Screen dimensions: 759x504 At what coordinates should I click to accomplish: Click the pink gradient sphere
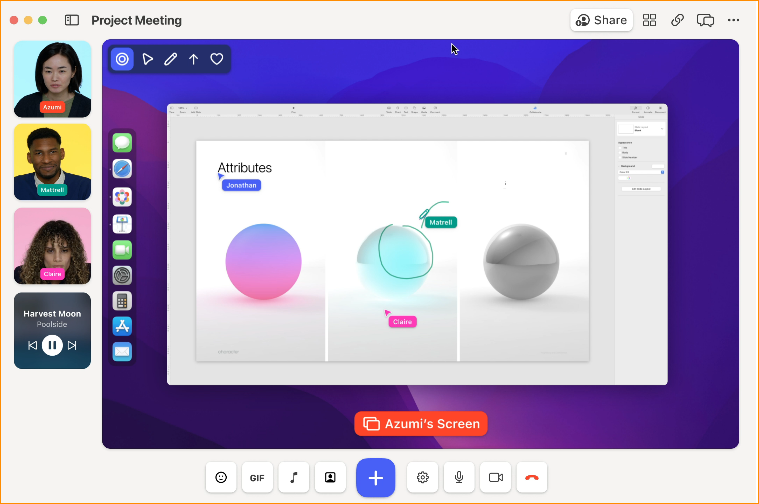(263, 261)
